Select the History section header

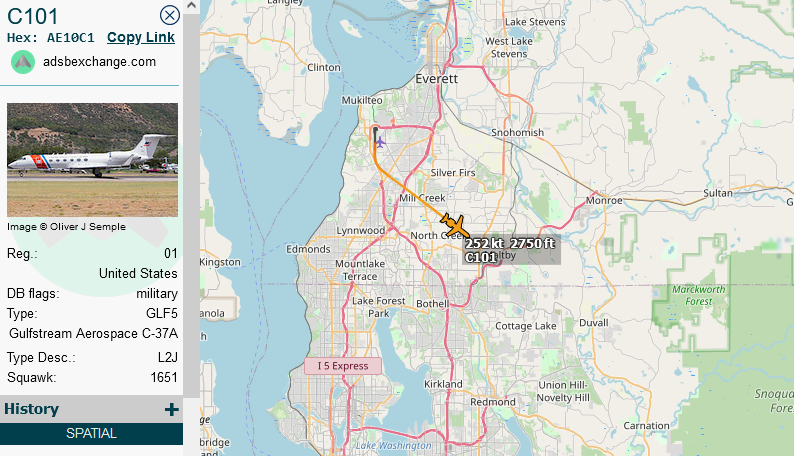pos(91,409)
